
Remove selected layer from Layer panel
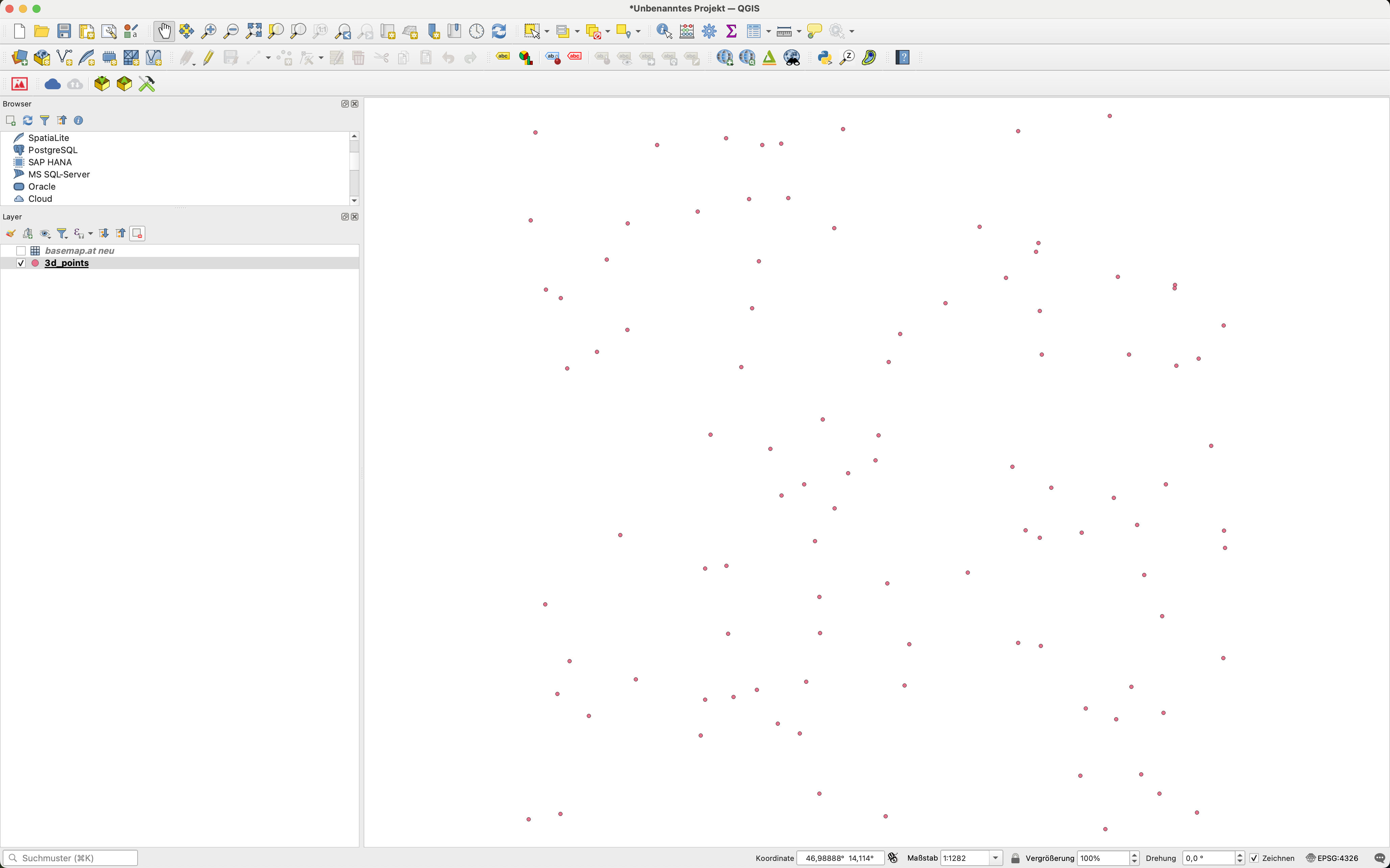137,233
